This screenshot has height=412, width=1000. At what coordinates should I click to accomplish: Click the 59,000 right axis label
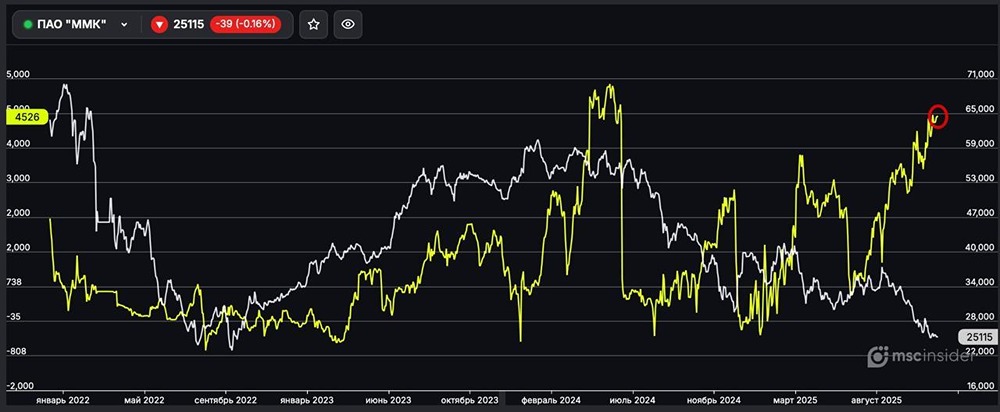981,144
